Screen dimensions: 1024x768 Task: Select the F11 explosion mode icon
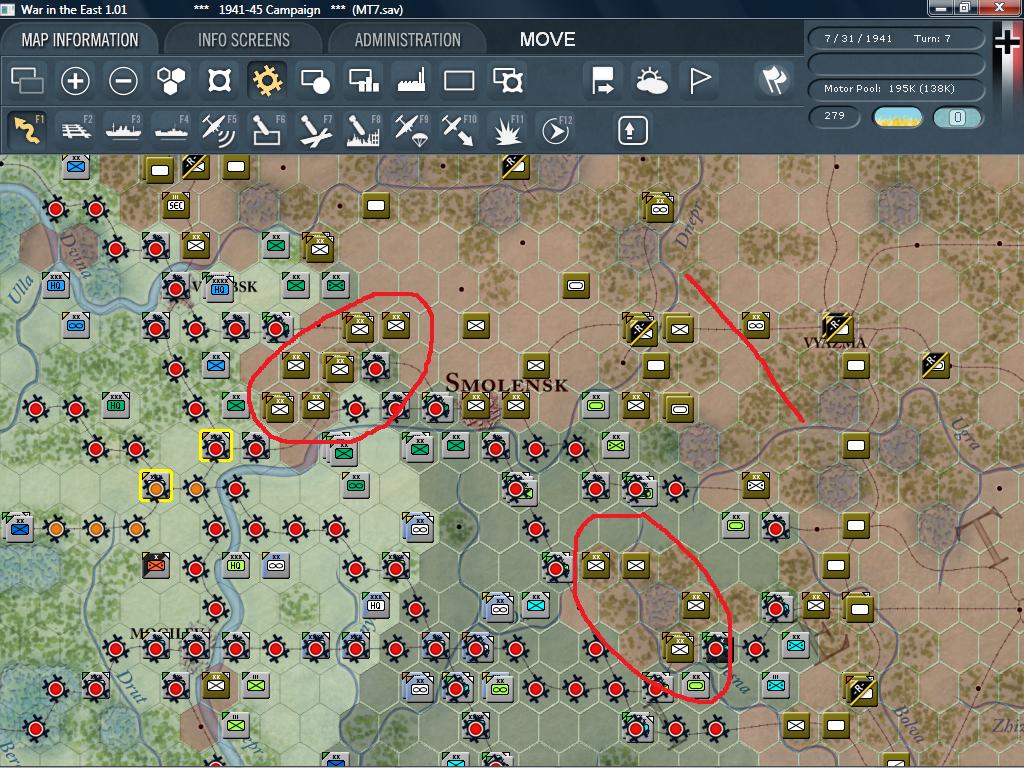click(x=507, y=130)
